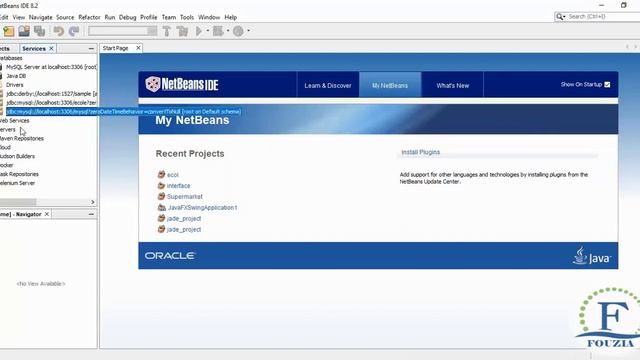Open recent project interface

[x=178, y=186]
